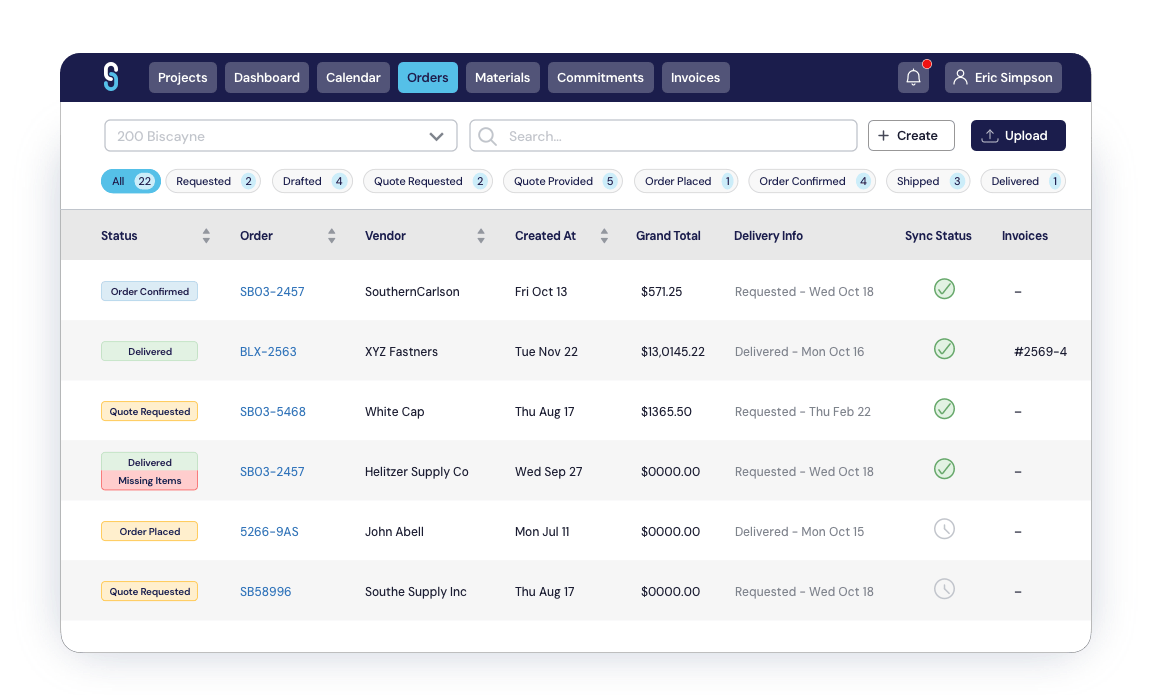Open the Commitments section
The image size is (1150, 695).
[x=600, y=77]
